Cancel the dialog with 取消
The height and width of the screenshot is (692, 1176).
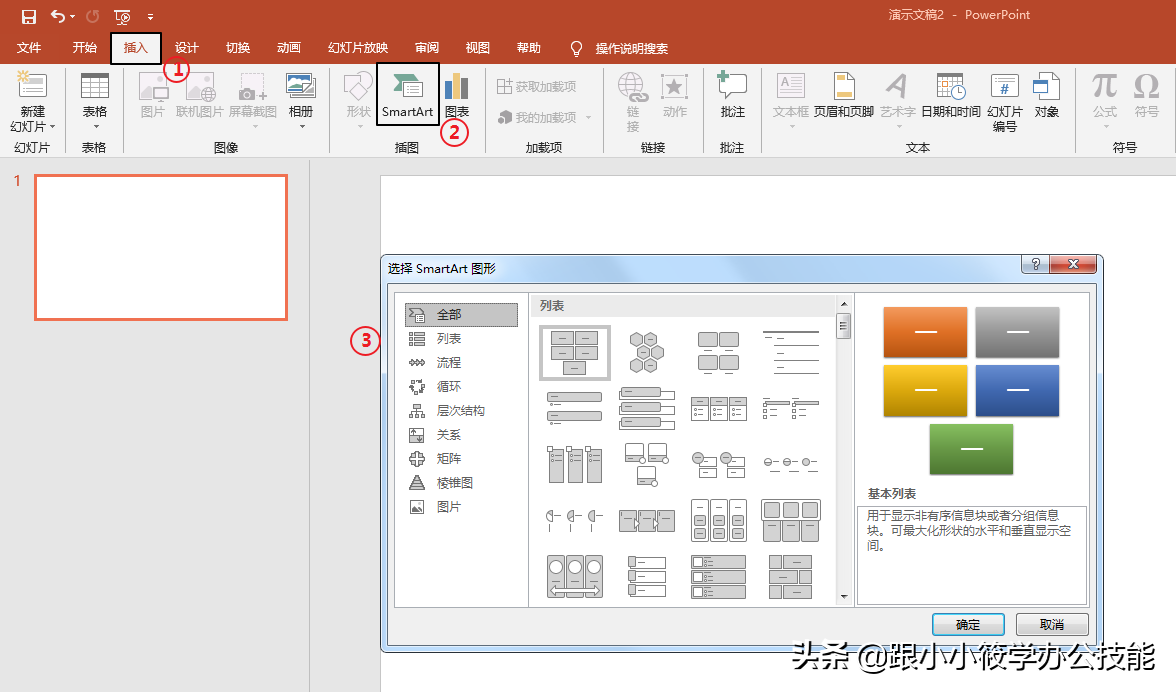pyautogui.click(x=1052, y=625)
